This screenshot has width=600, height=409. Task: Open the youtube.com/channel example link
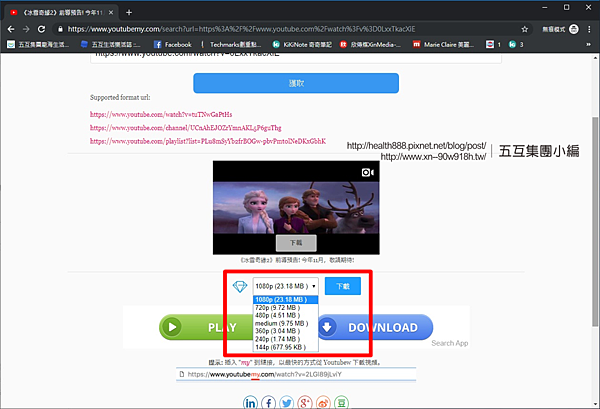[186, 128]
